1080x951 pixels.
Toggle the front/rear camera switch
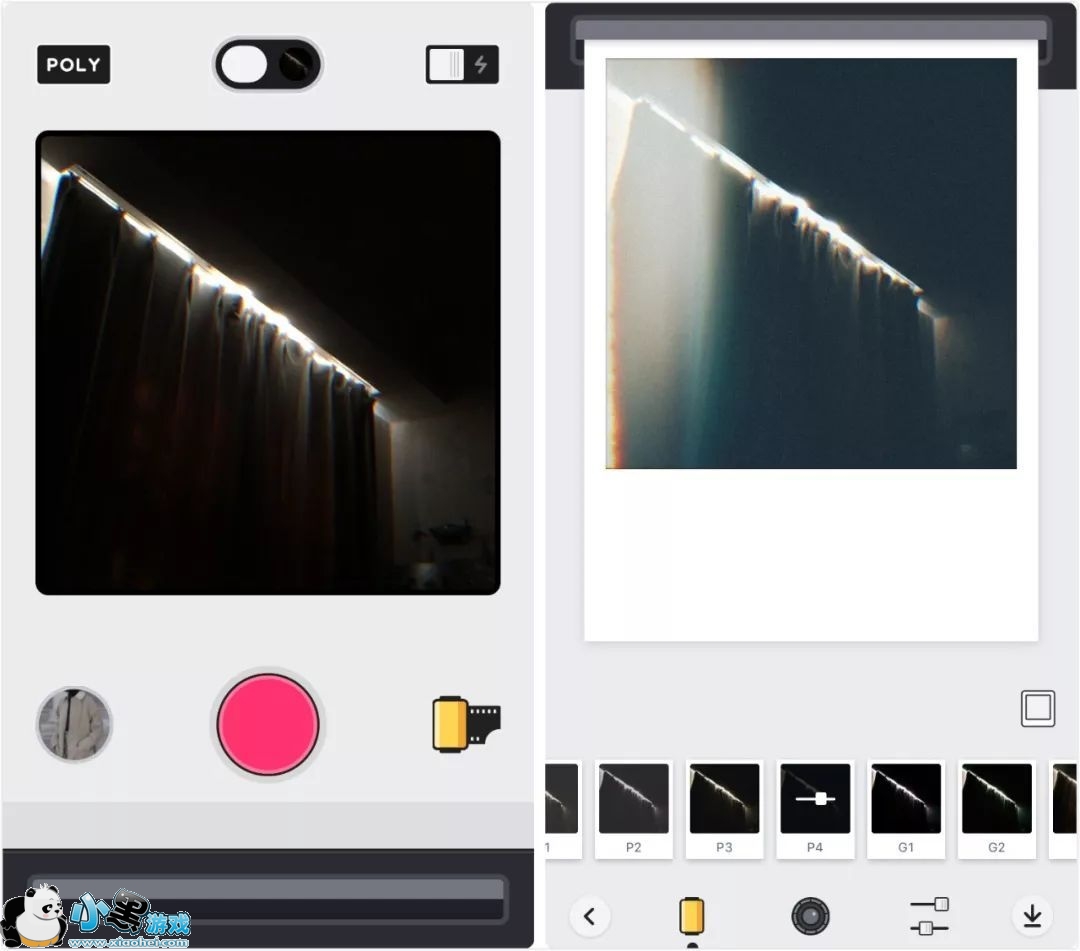point(268,65)
